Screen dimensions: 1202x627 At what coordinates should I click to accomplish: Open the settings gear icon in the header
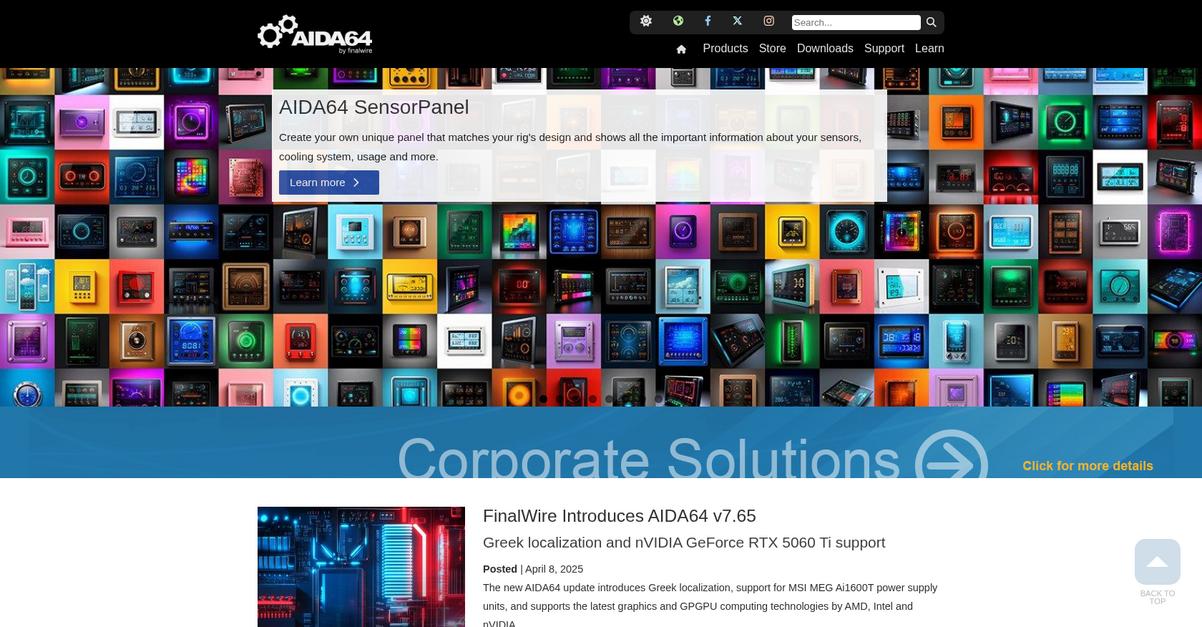point(646,21)
